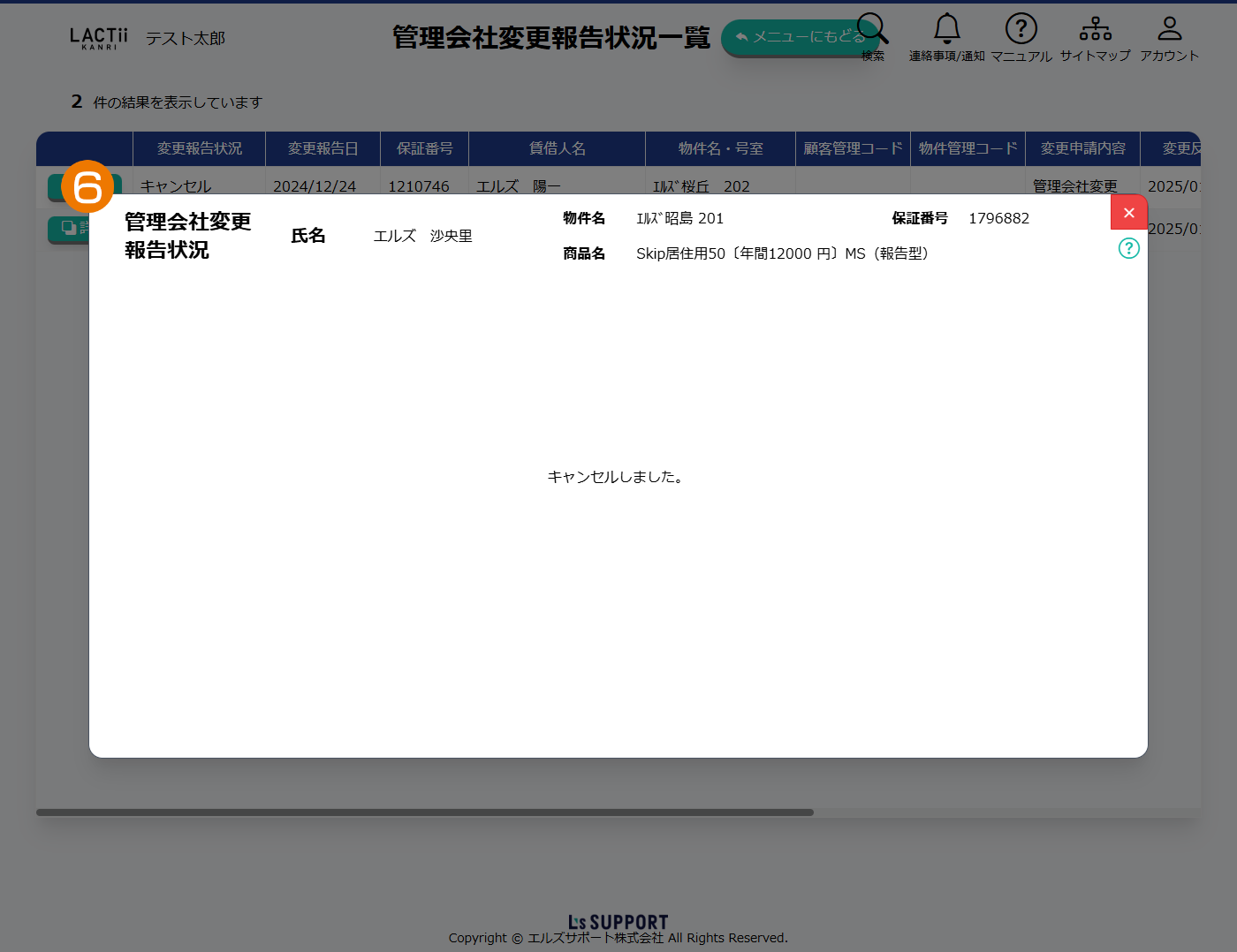
Task: Click the 物件名・号室 column header
Action: click(x=720, y=148)
